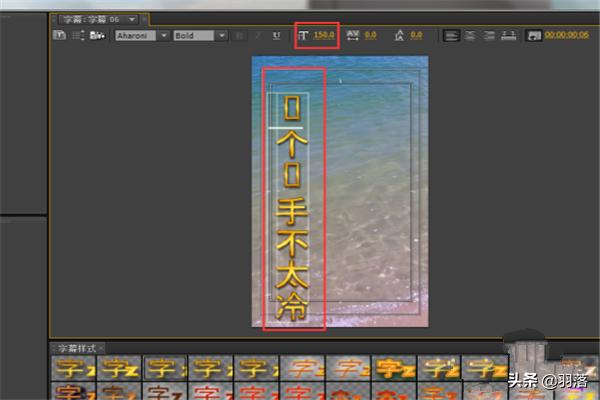Align text to the right
Image resolution: width=600 pixels, height=400 pixels.
pos(489,36)
